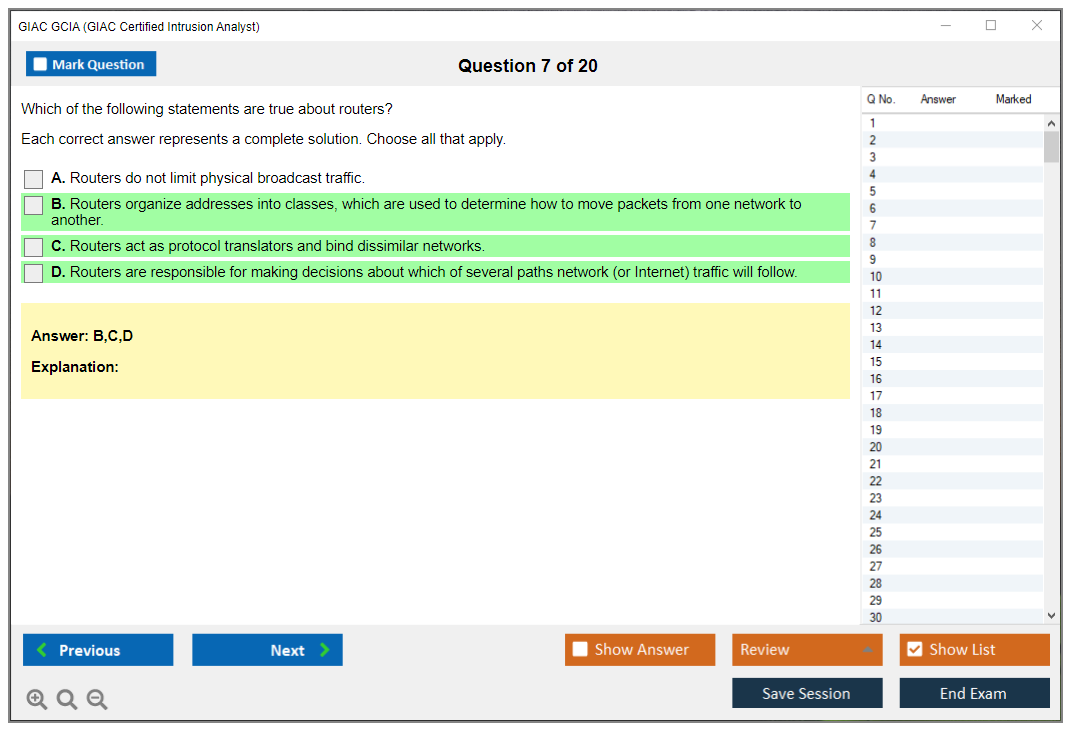Image resolution: width=1075 pixels, height=735 pixels.
Task: Uncheck the Show List checkbox
Action: (x=913, y=649)
